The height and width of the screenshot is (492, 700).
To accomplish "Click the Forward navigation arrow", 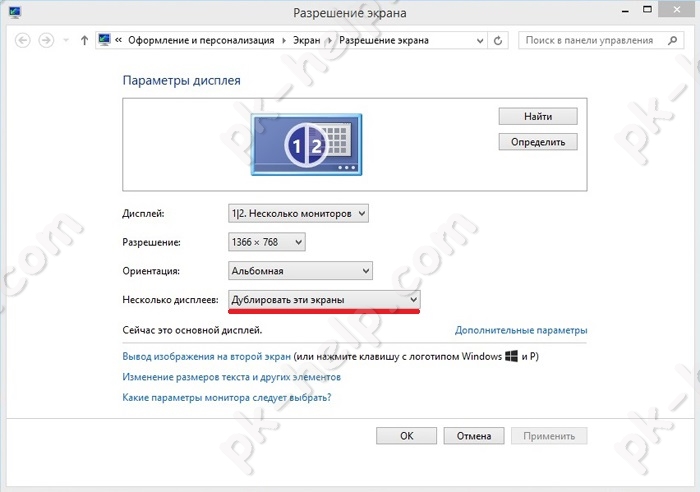I will 46,41.
